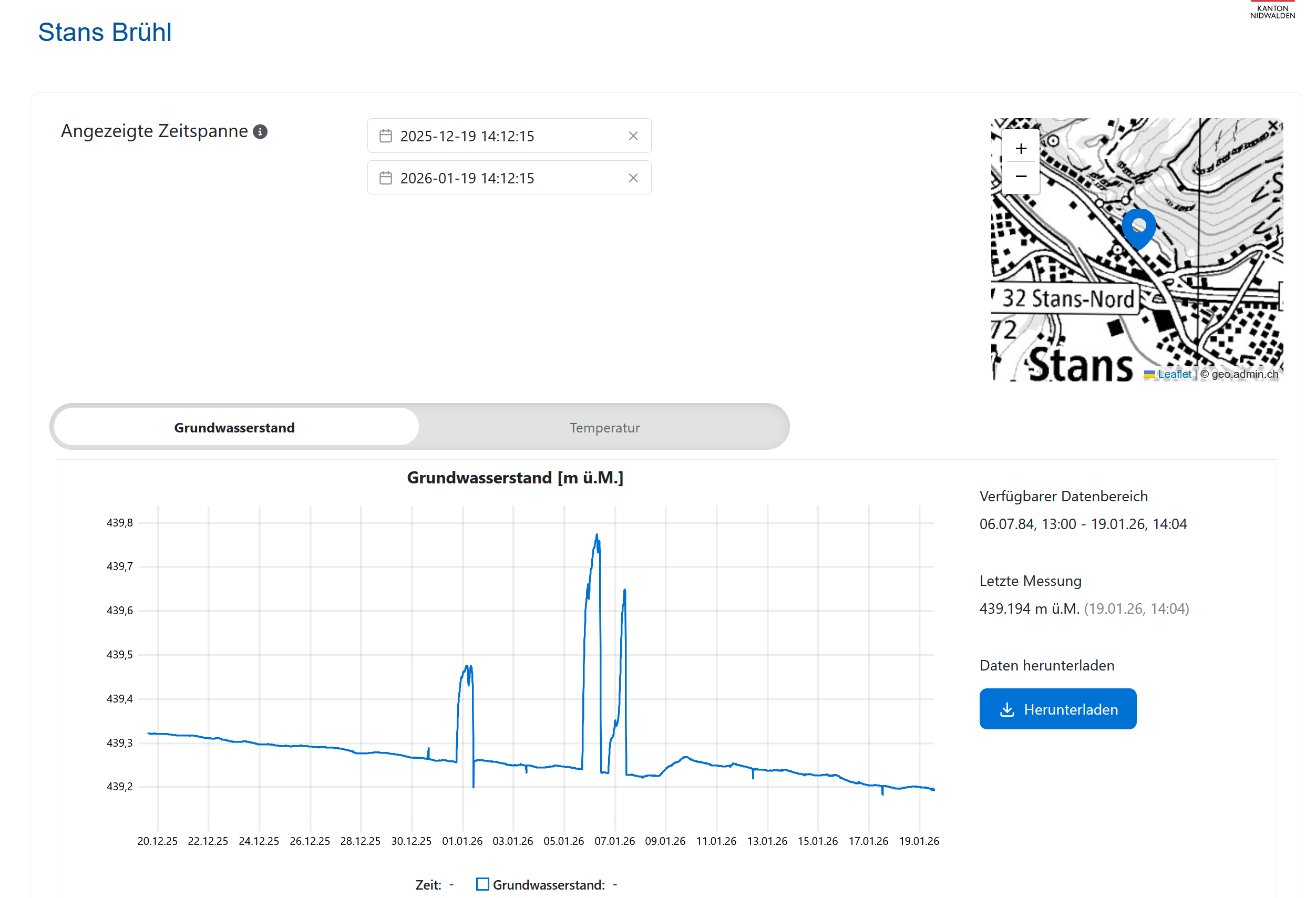Click the Kanton Nidwalden logo
1316x898 pixels.
pyautogui.click(x=1272, y=11)
